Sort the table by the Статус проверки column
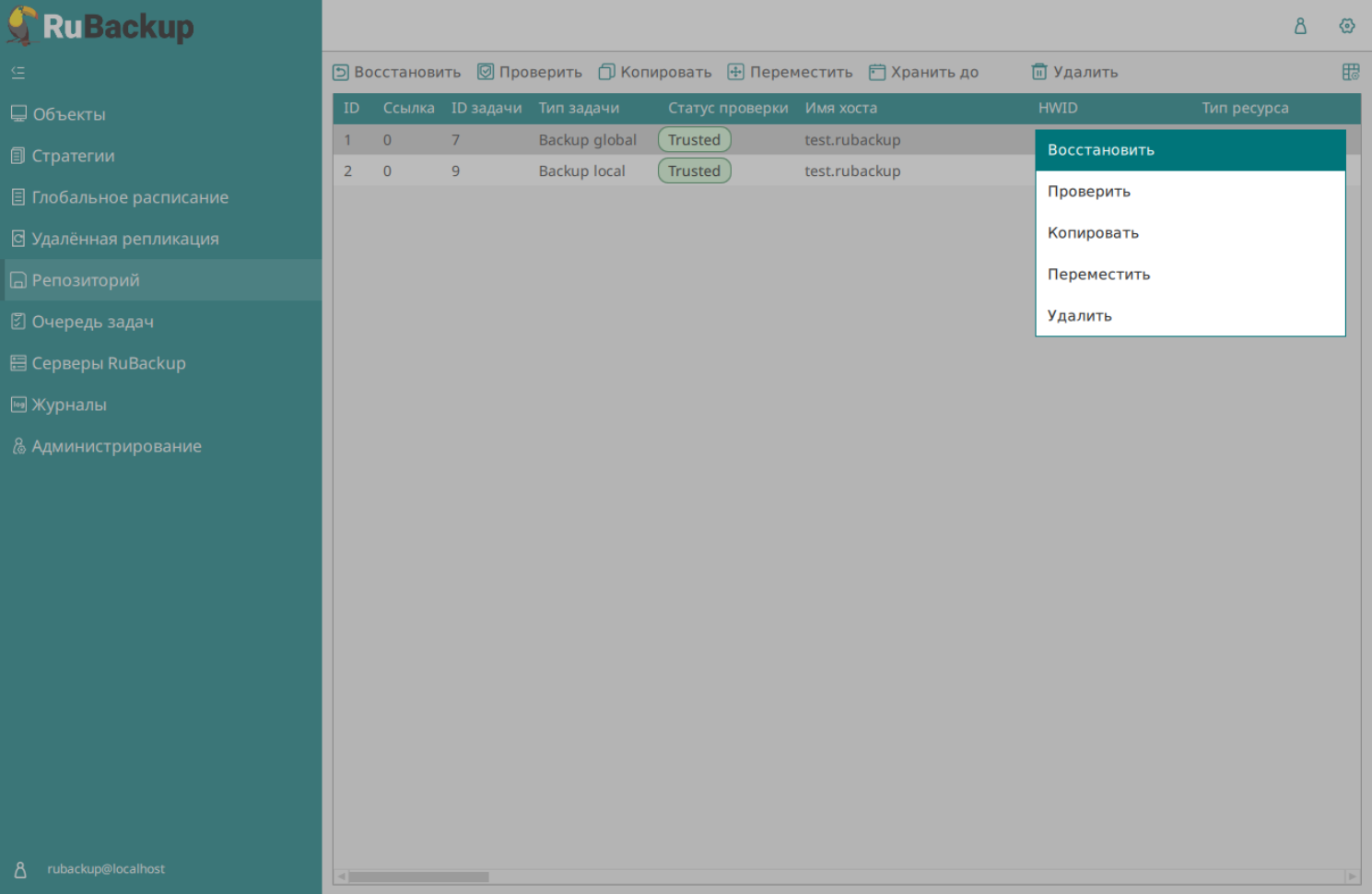The image size is (1372, 894). 728,108
